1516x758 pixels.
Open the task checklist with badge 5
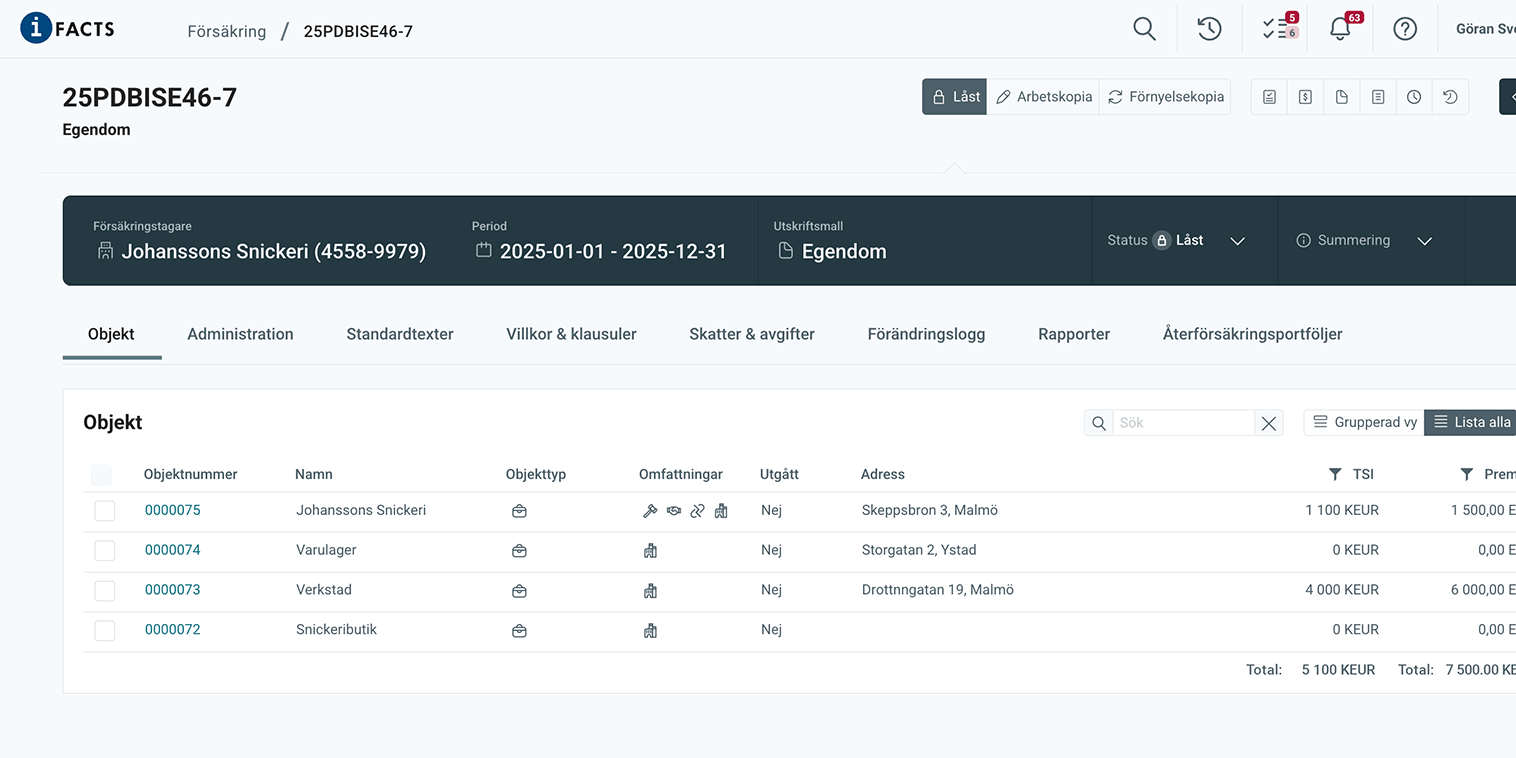[1278, 29]
